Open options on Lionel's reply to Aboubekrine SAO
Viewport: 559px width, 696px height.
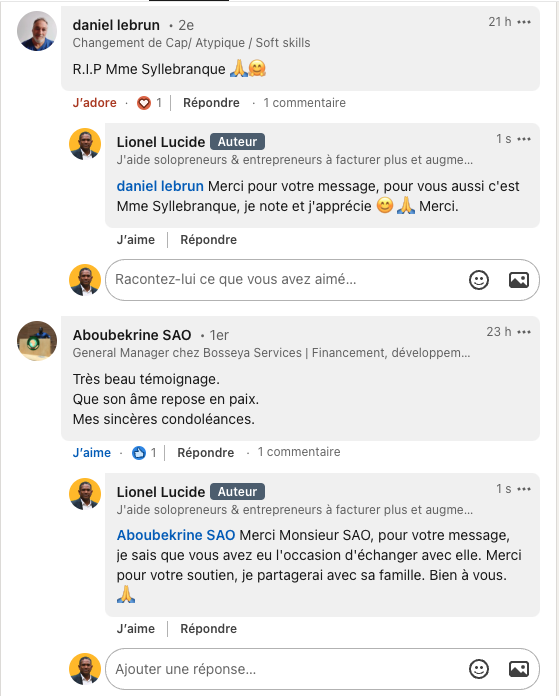tap(524, 489)
